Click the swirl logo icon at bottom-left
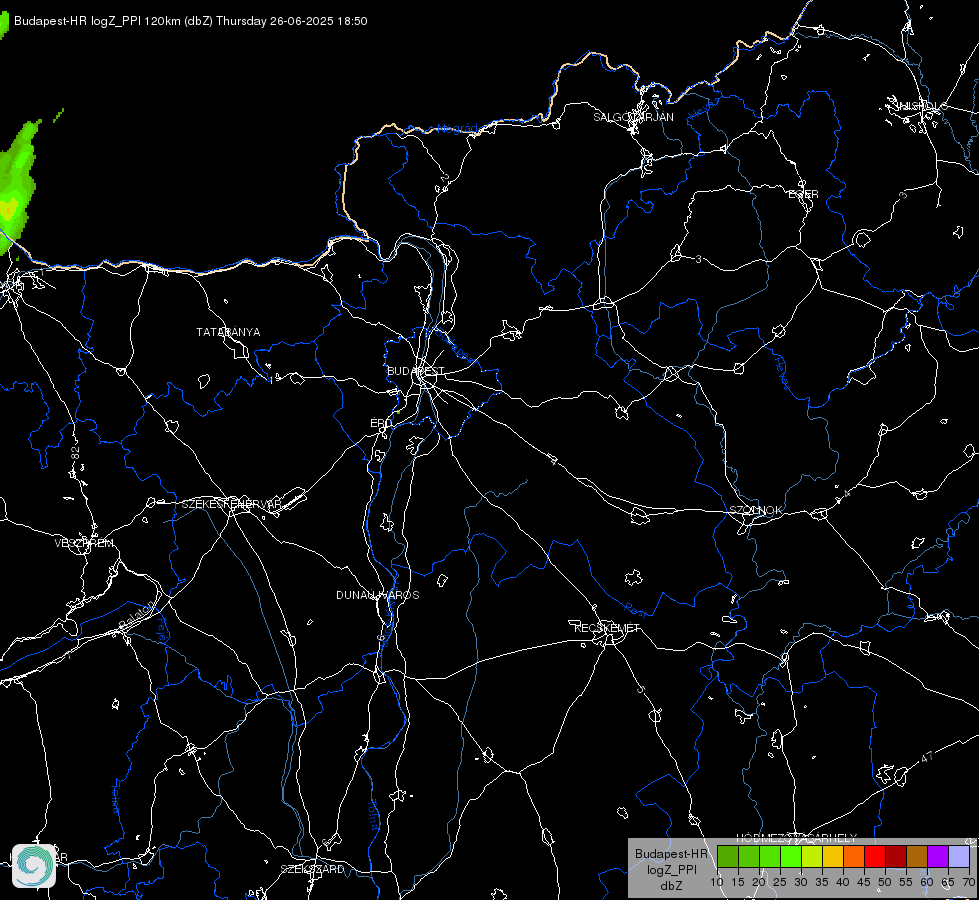979x900 pixels. pos(34,866)
